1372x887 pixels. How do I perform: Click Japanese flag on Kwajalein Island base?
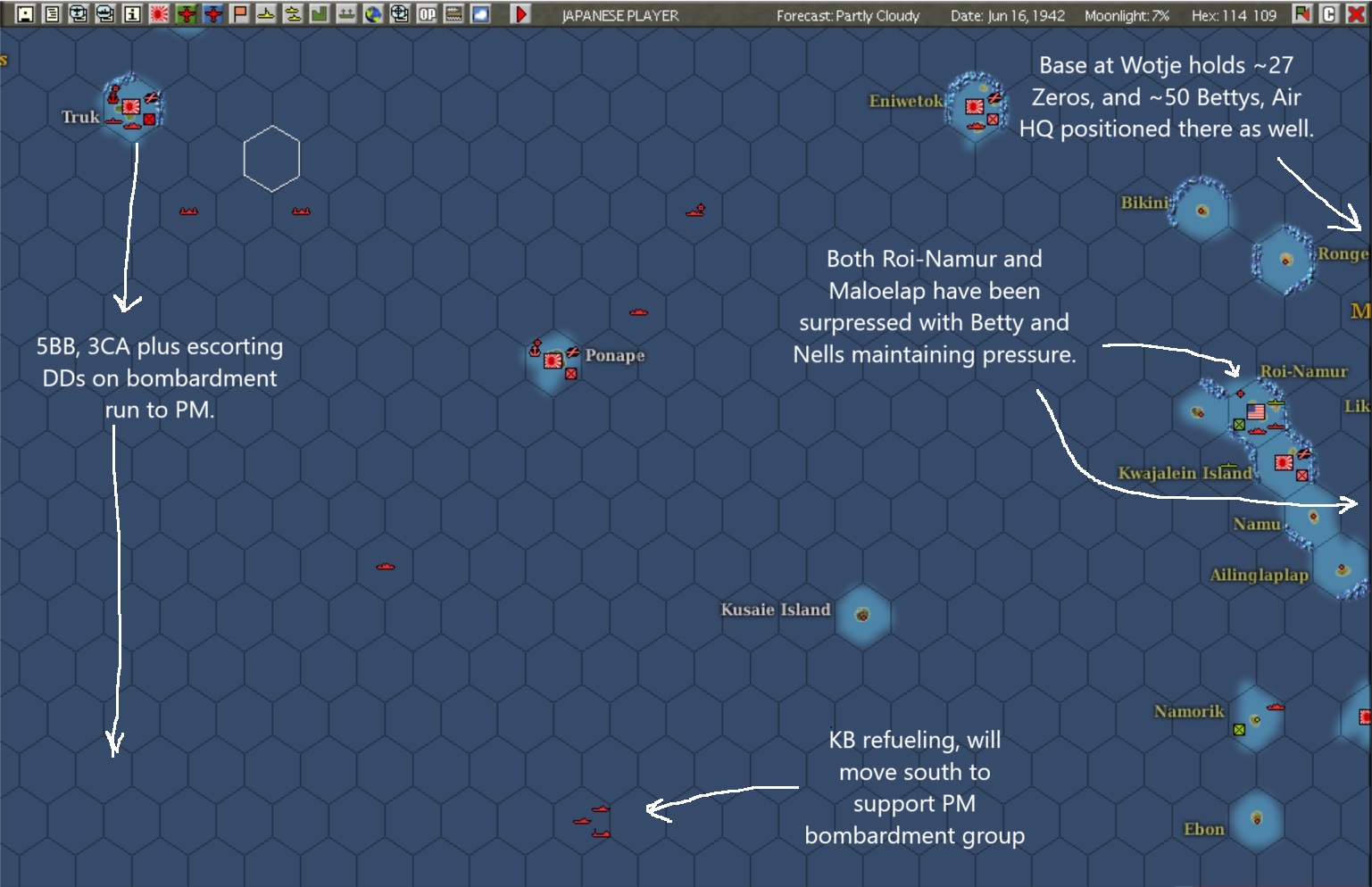point(1285,462)
